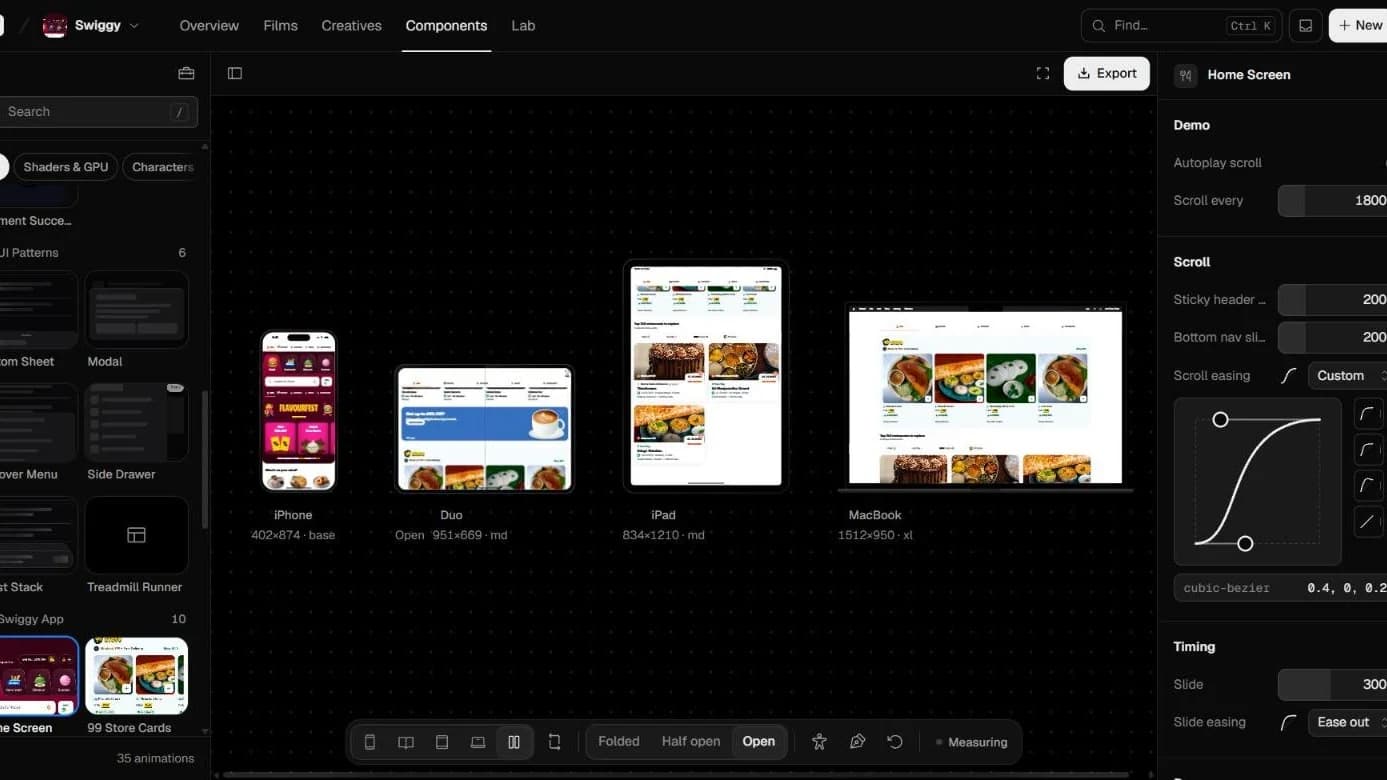
Task: Adjust the Scroll every slider
Action: 1332,201
